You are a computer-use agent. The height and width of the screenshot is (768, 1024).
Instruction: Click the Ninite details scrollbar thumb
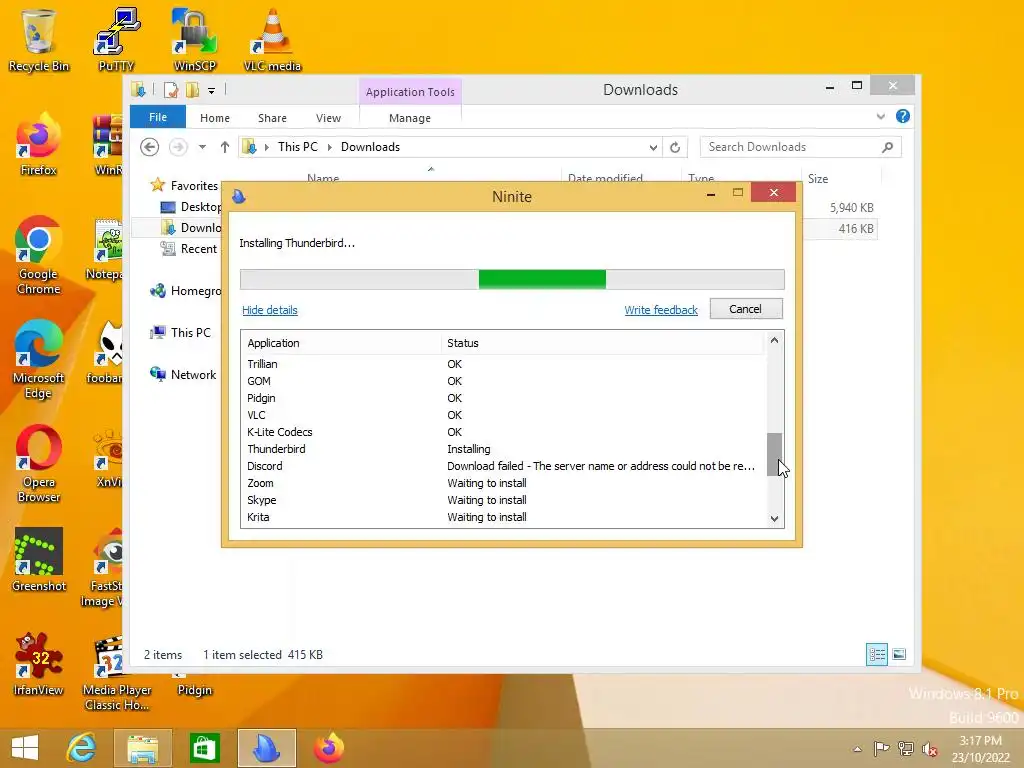pos(775,455)
